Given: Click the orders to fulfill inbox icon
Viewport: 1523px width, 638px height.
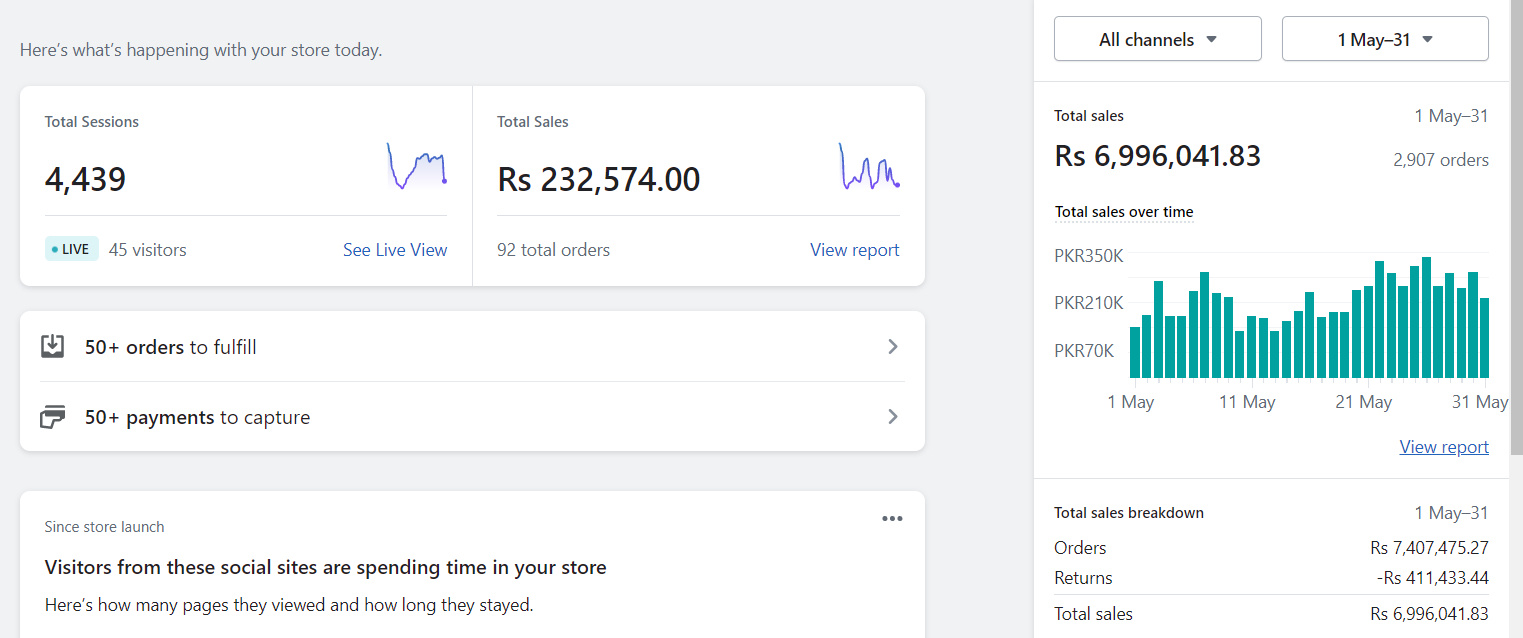Looking at the screenshot, I should pos(52,347).
